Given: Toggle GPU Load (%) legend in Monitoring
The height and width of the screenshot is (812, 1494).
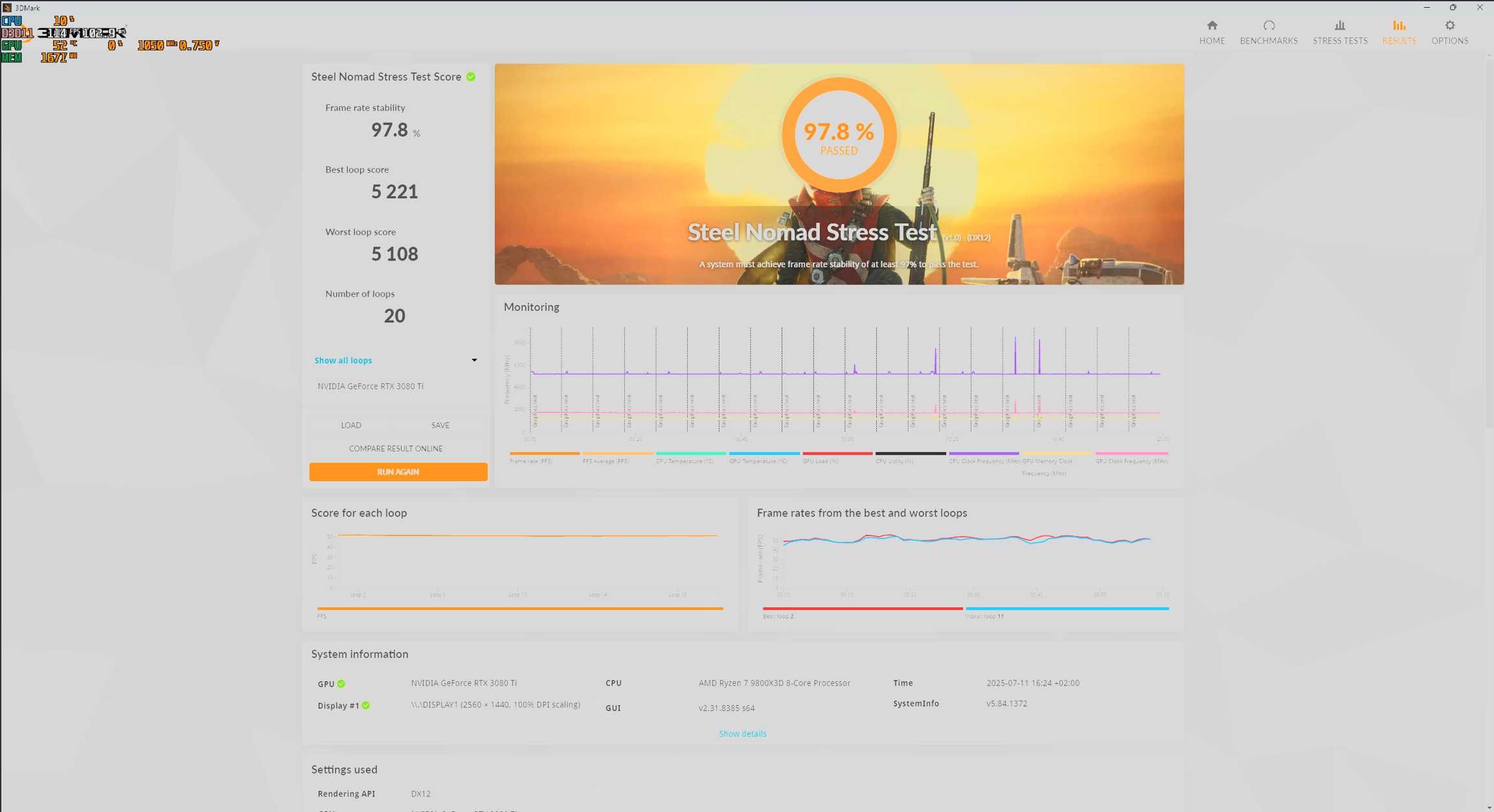Looking at the screenshot, I should click(x=837, y=457).
